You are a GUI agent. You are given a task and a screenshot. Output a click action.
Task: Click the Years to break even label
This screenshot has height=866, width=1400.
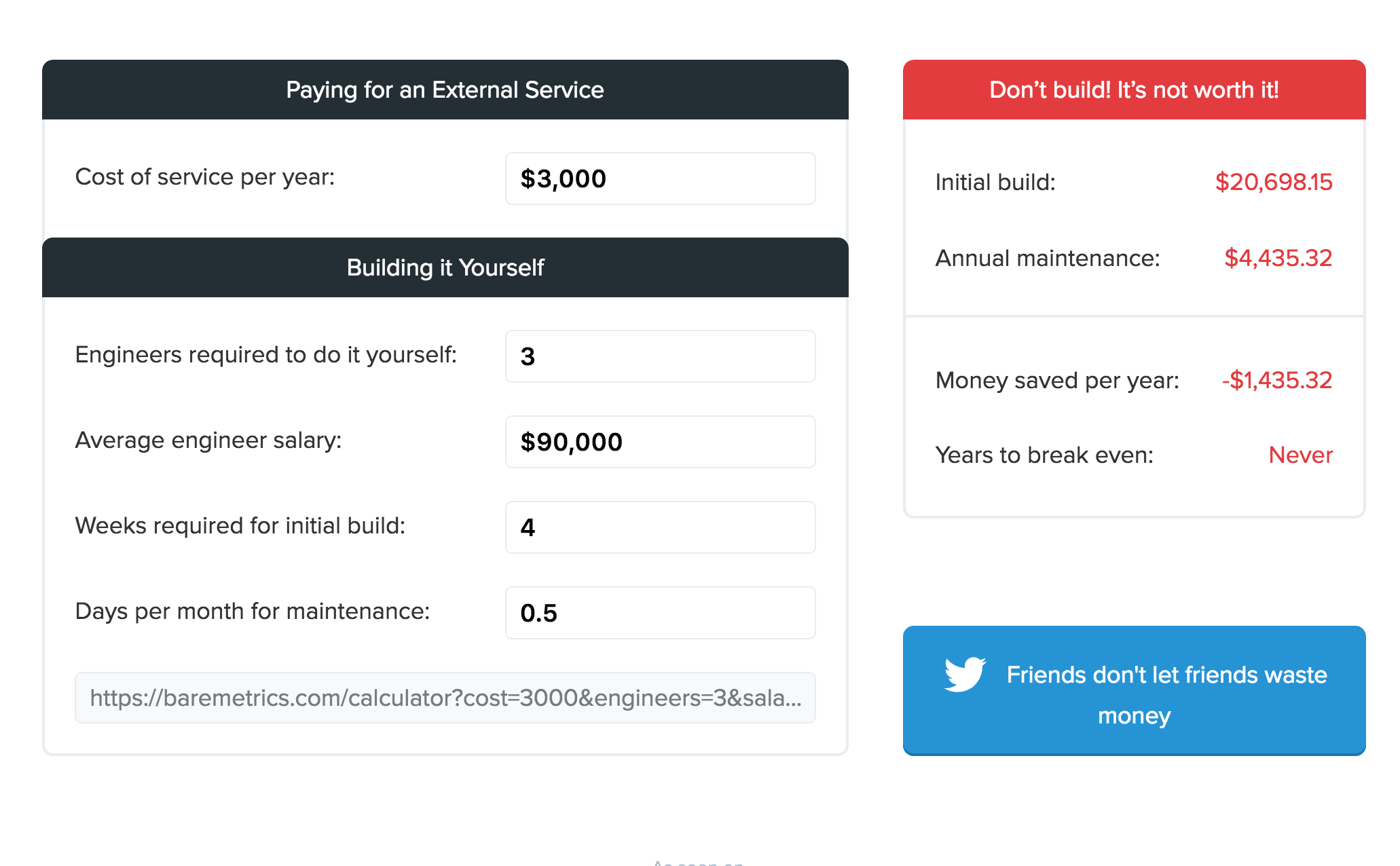(x=1044, y=455)
